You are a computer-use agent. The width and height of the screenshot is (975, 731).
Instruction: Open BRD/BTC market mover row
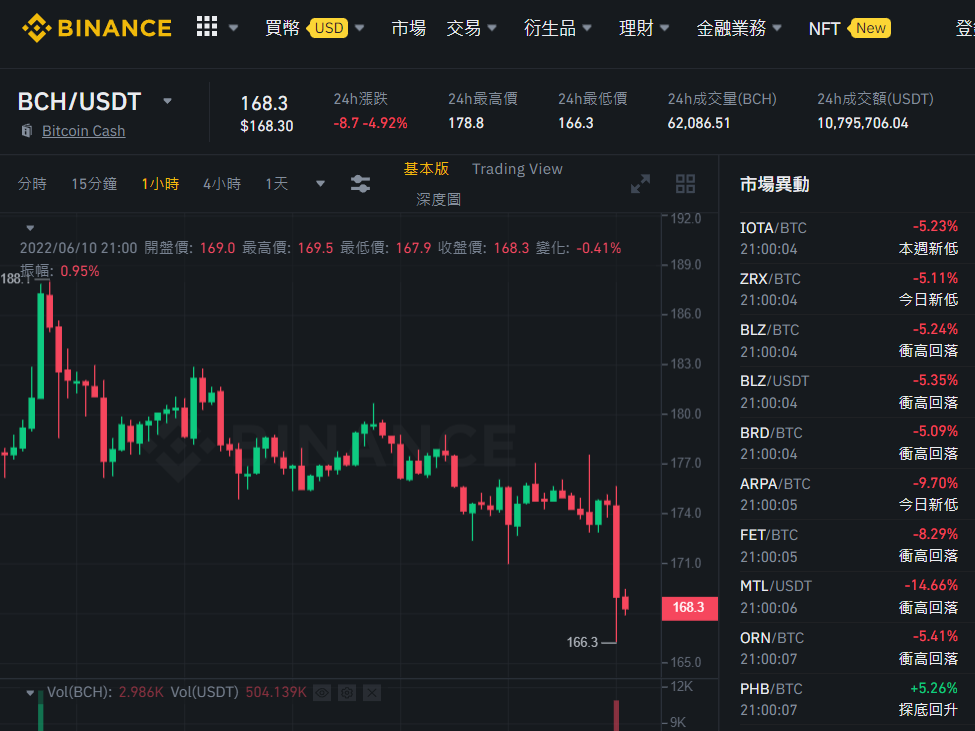(x=849, y=443)
